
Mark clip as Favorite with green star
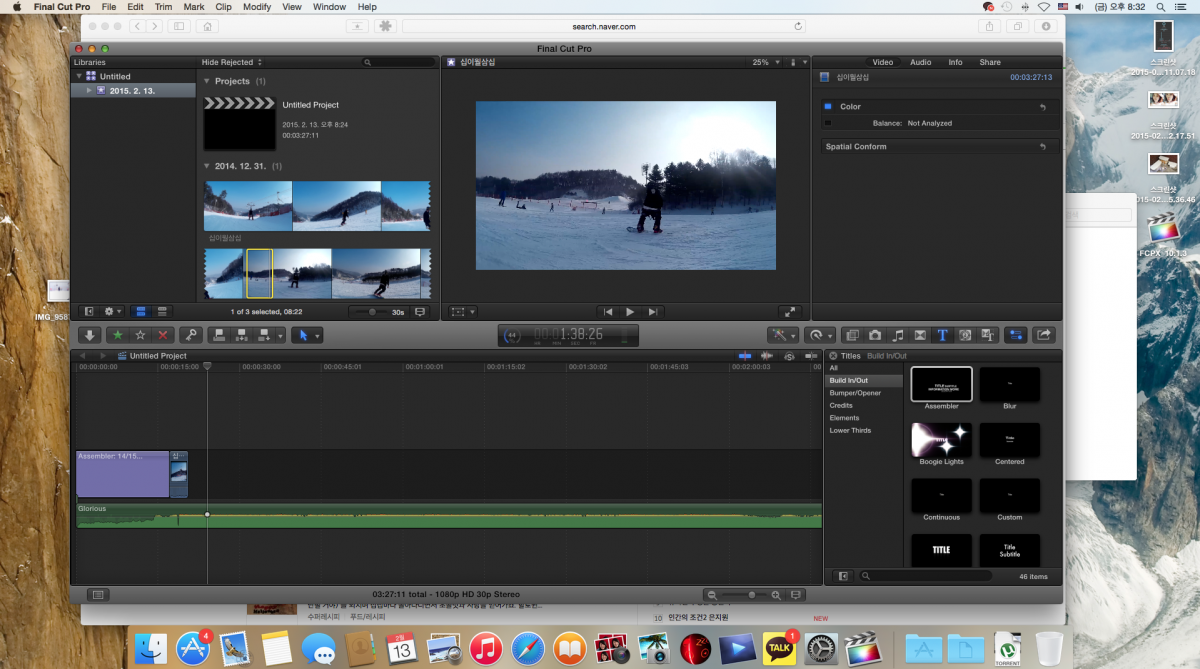119,336
